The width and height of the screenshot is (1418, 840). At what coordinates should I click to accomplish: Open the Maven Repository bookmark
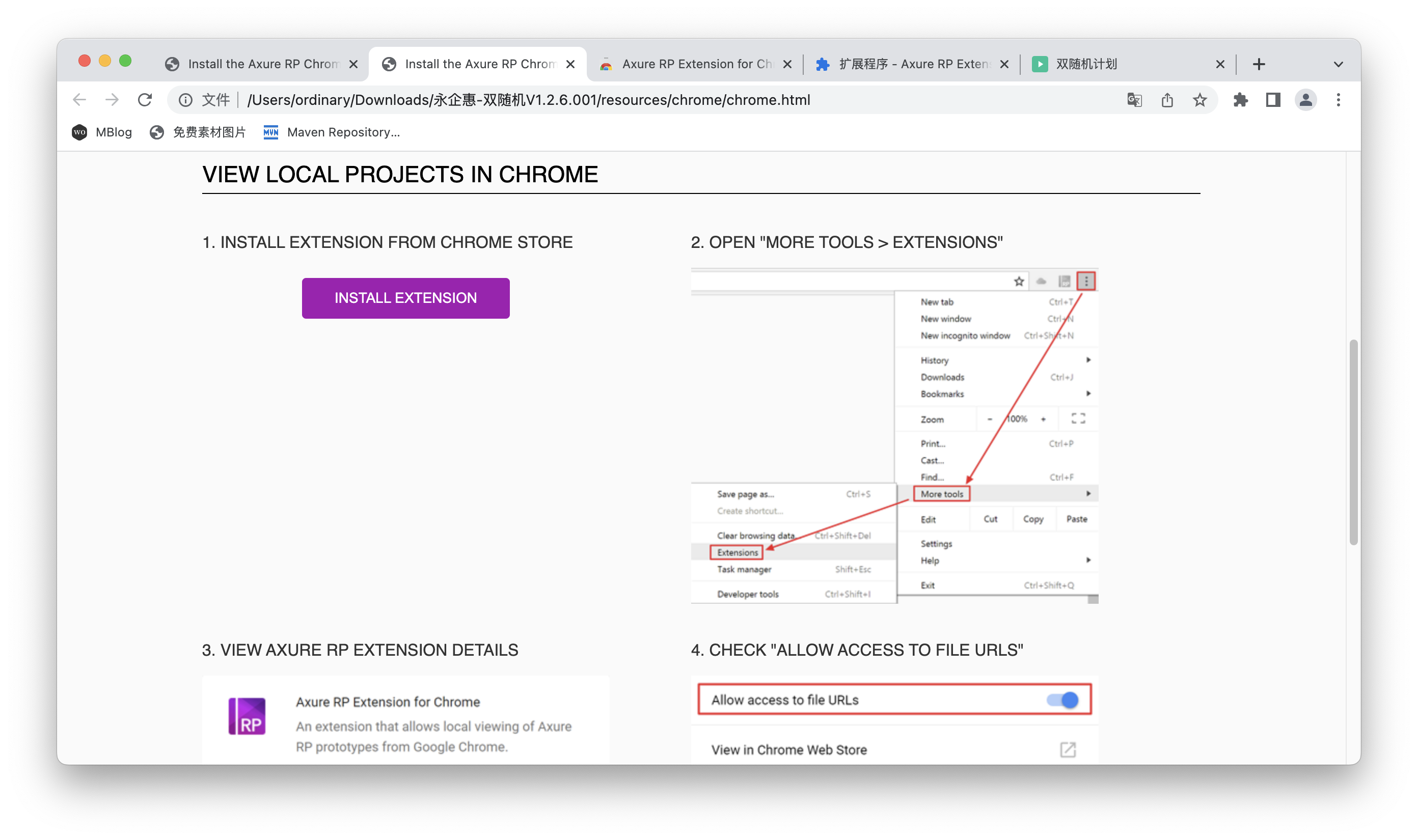tap(332, 132)
